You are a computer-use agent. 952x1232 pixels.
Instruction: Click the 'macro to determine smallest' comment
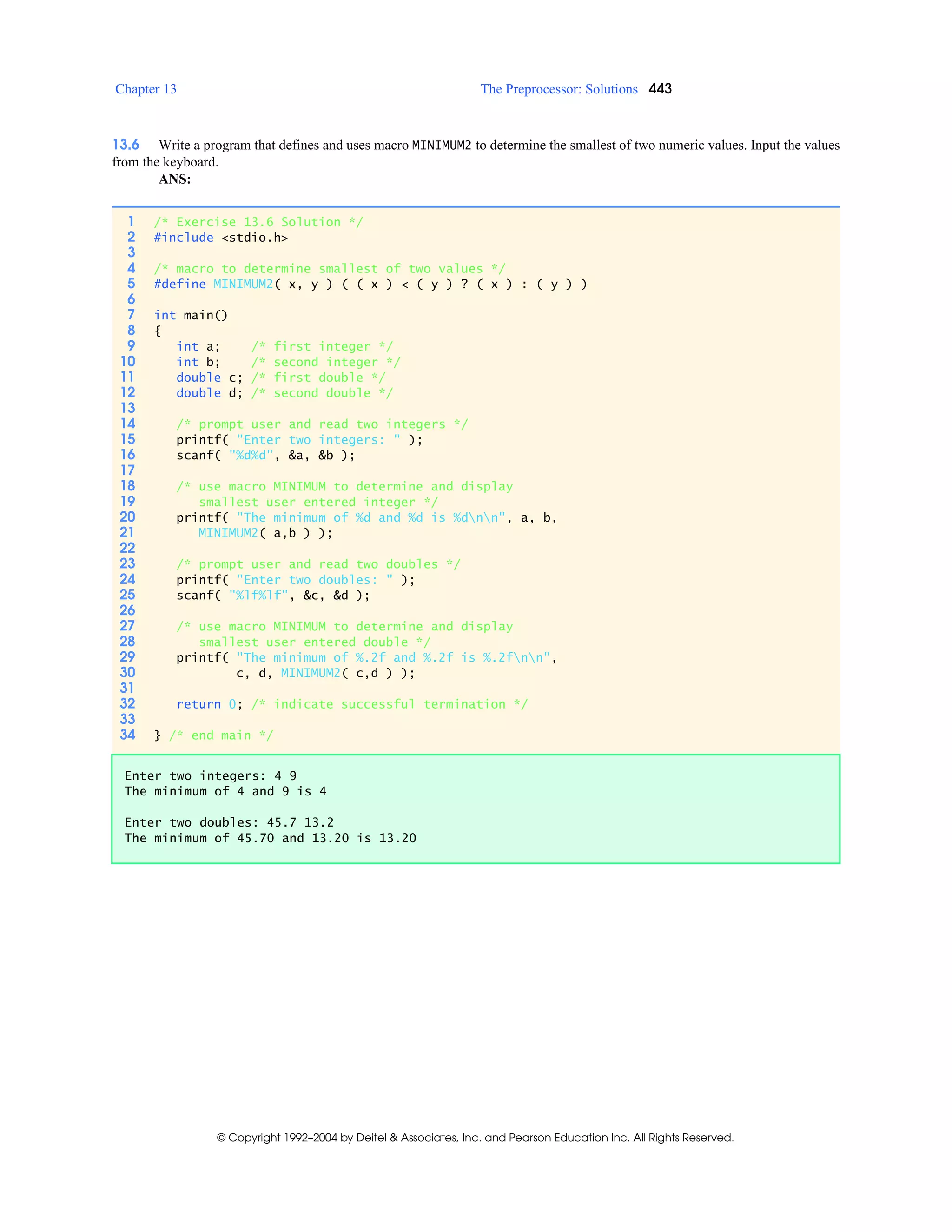(330, 269)
